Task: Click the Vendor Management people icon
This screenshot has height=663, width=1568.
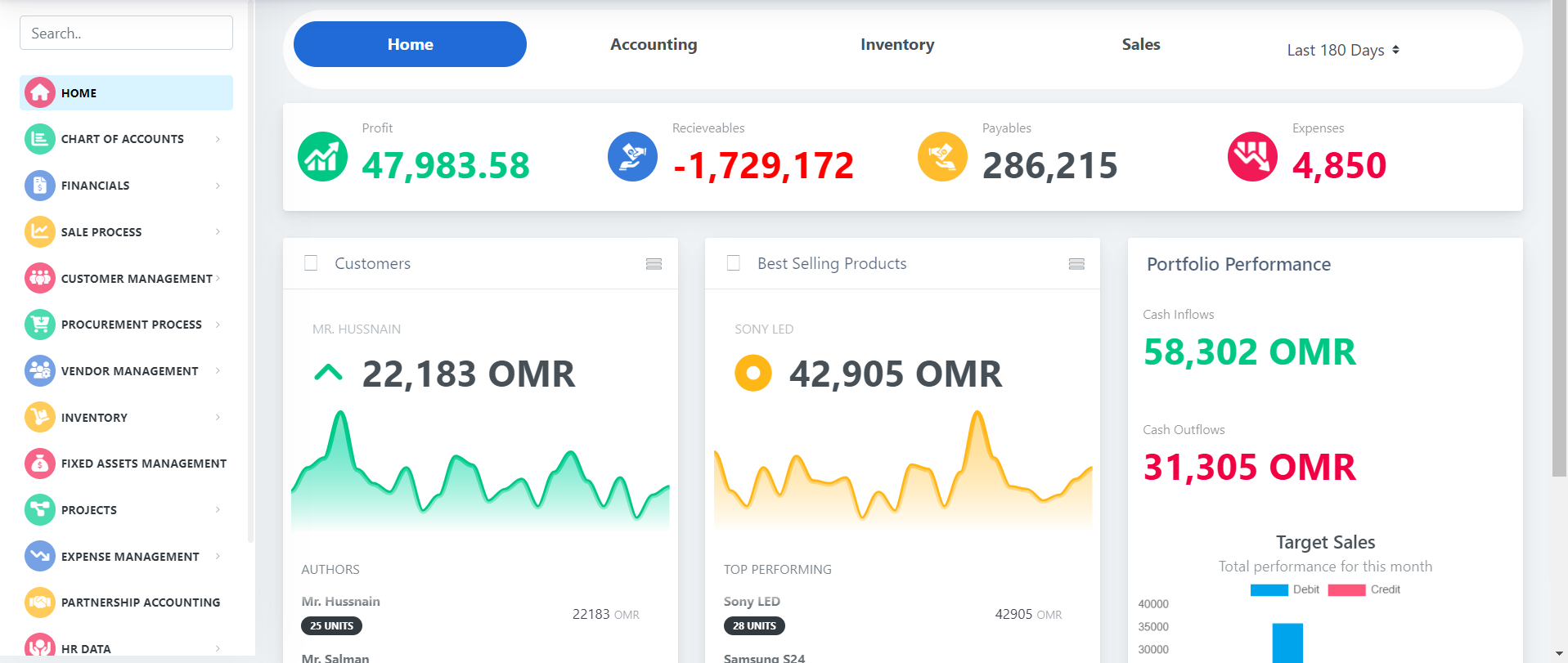Action: coord(39,371)
